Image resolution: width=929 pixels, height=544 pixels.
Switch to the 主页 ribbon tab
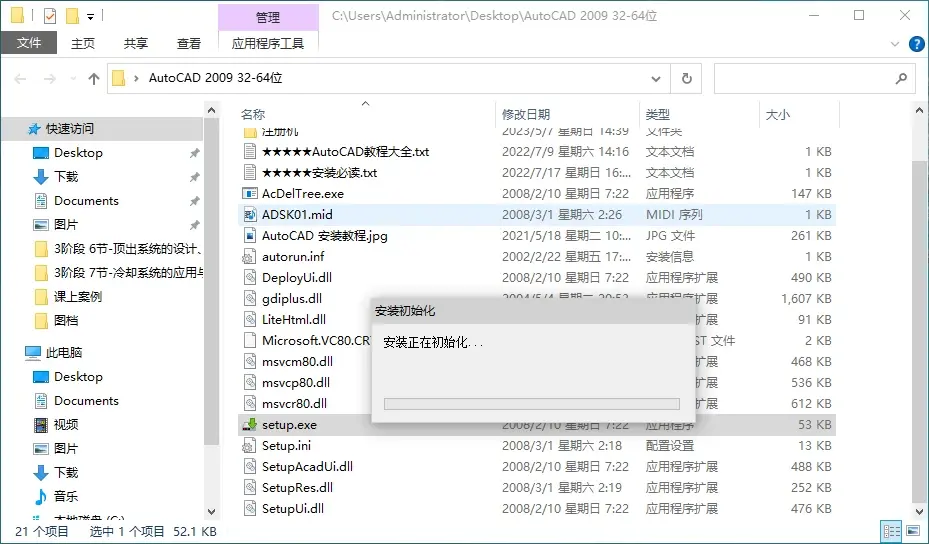click(x=82, y=43)
